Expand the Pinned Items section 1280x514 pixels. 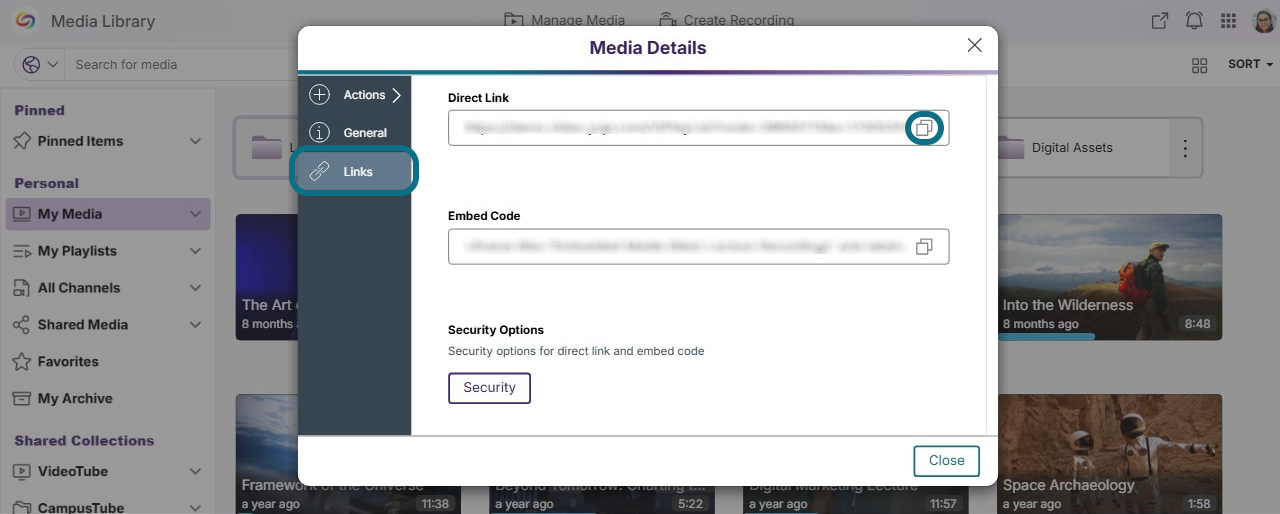(x=195, y=141)
